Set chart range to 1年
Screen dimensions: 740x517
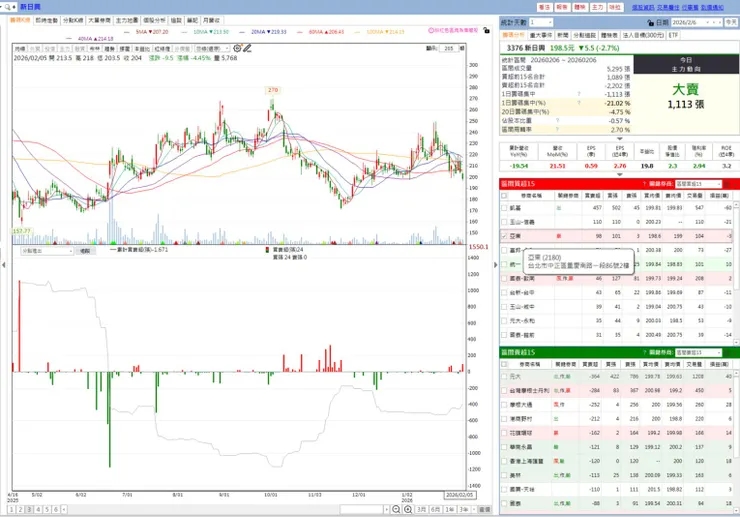tap(450, 509)
